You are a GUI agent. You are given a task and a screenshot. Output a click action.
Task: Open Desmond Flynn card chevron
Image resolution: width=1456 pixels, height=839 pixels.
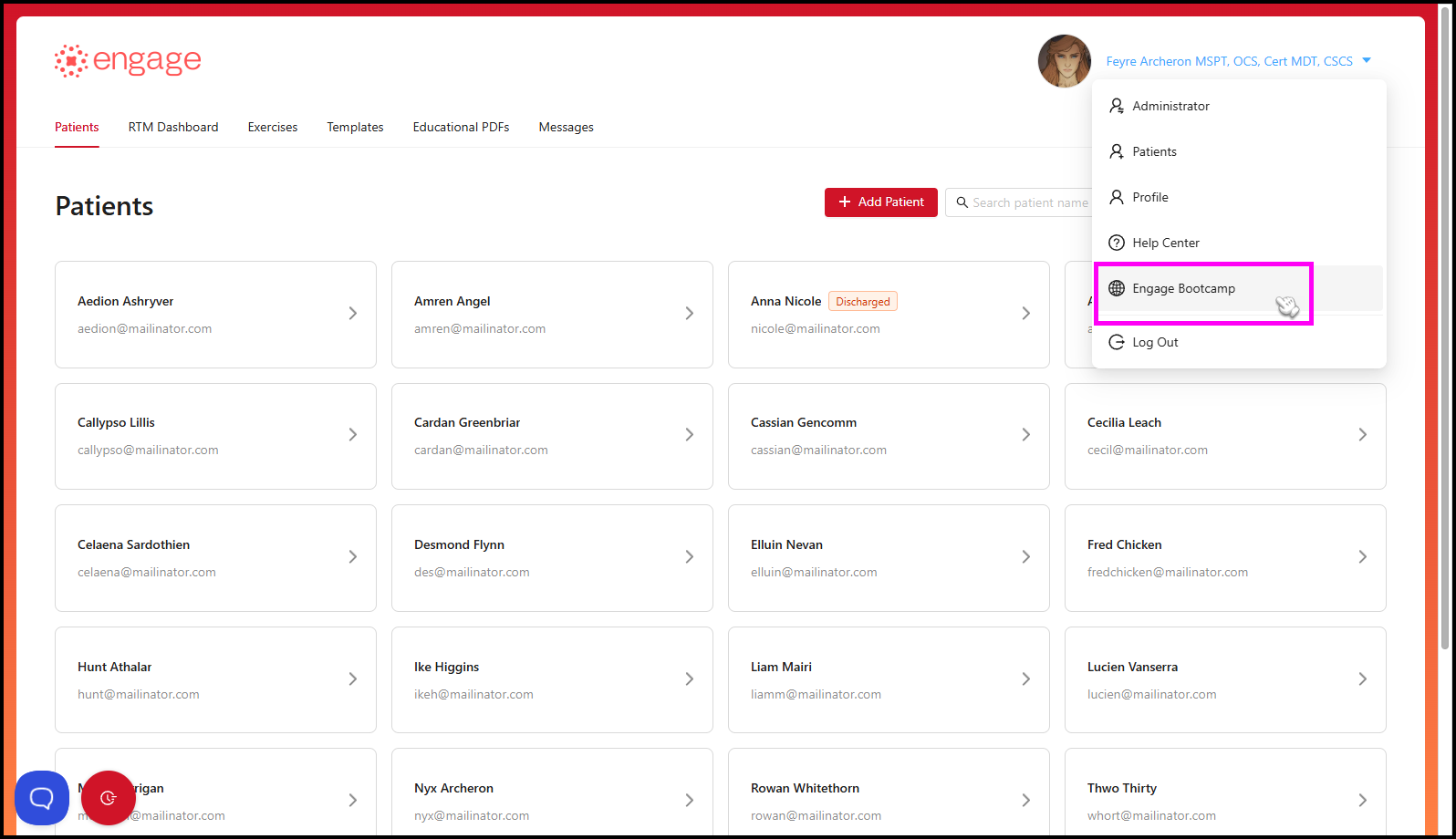(690, 557)
